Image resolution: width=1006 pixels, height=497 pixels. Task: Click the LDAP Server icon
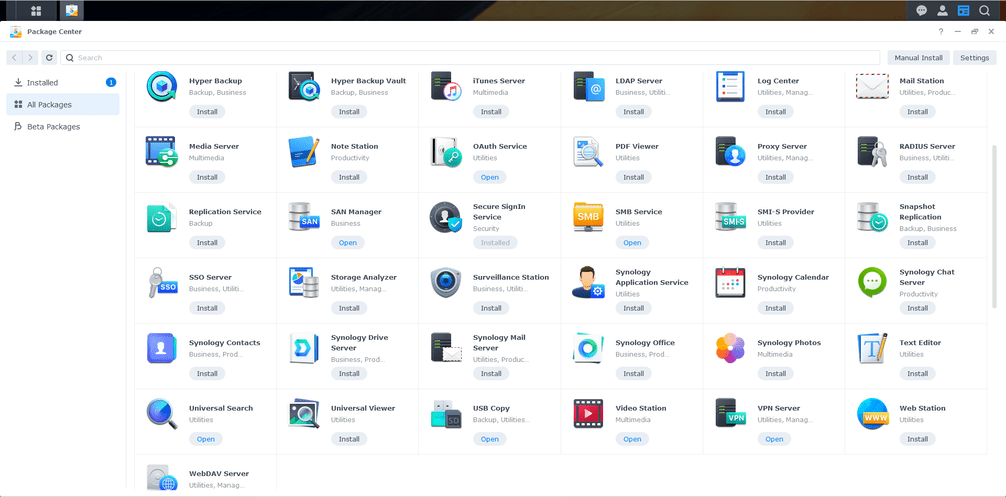(x=588, y=87)
